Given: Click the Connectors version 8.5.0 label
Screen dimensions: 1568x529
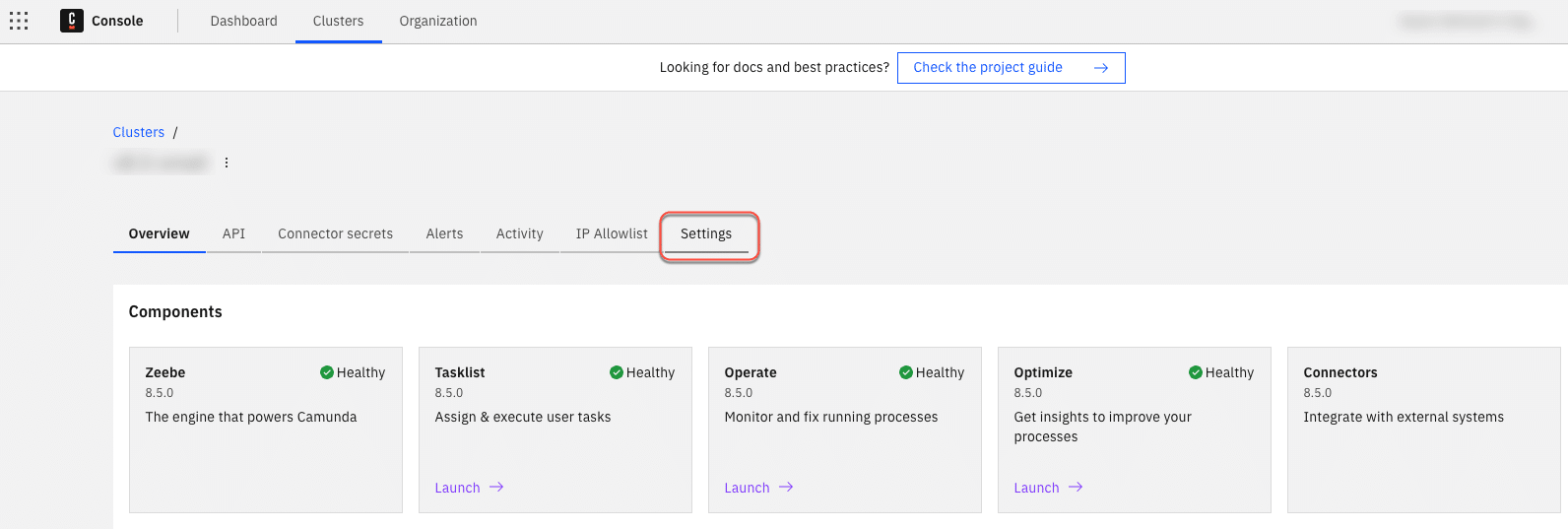Looking at the screenshot, I should point(1318,393).
